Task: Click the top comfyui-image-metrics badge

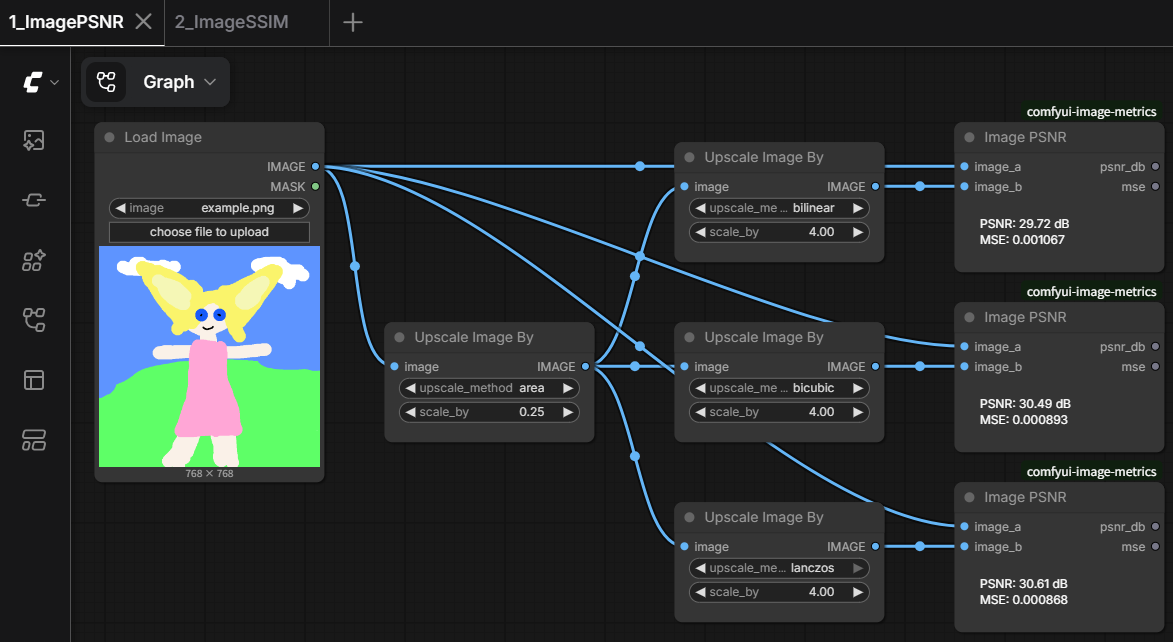Action: click(x=1091, y=111)
